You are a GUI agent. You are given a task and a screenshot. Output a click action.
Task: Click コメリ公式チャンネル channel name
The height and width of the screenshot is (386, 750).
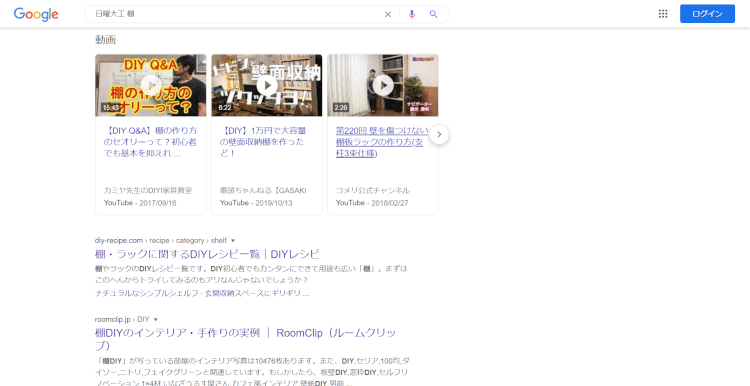point(373,190)
